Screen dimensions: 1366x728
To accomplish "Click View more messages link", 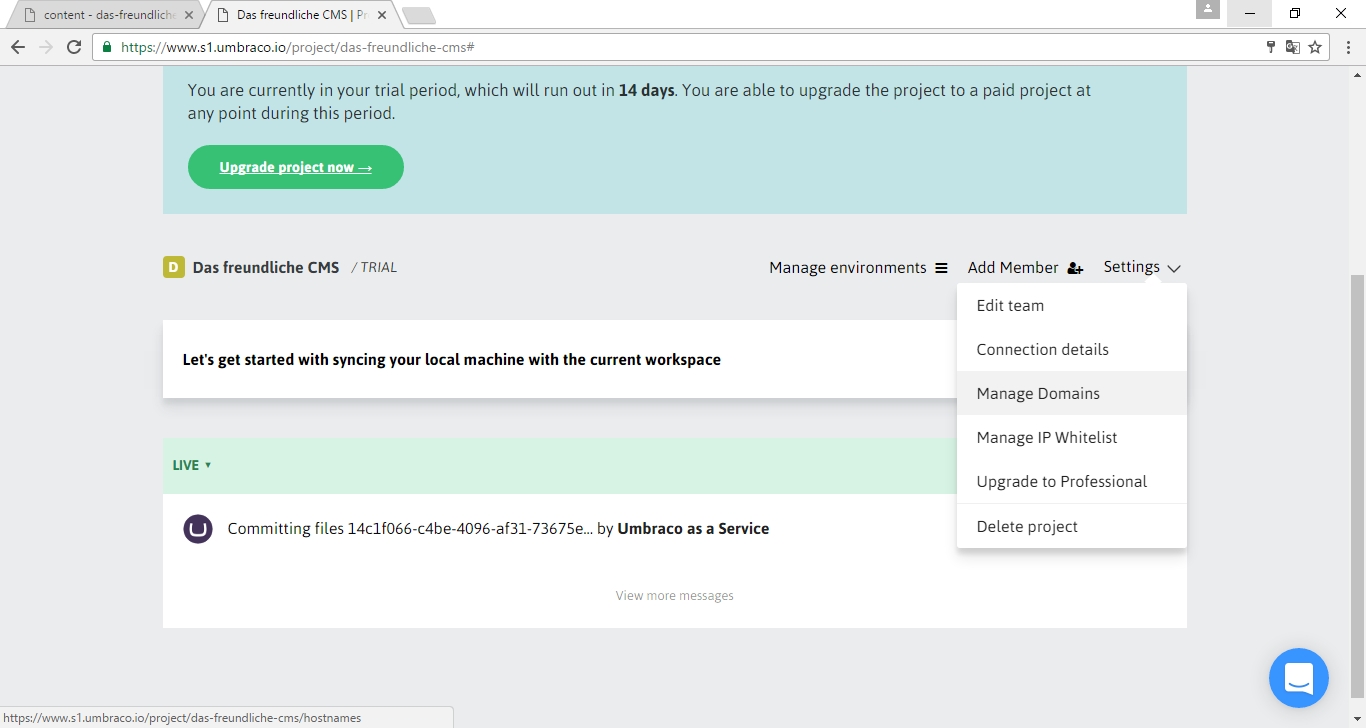I will pyautogui.click(x=675, y=596).
